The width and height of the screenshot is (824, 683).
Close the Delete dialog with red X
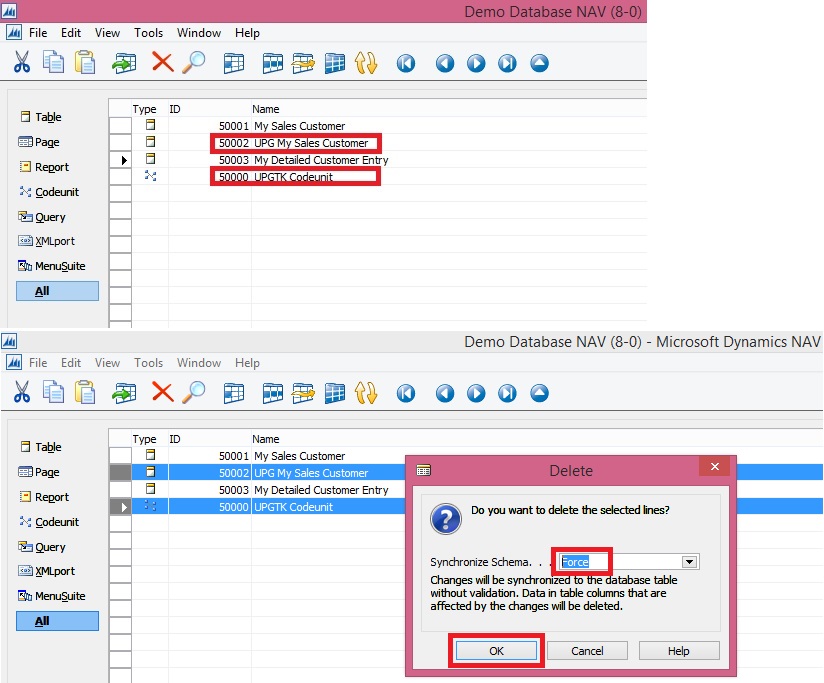[714, 468]
